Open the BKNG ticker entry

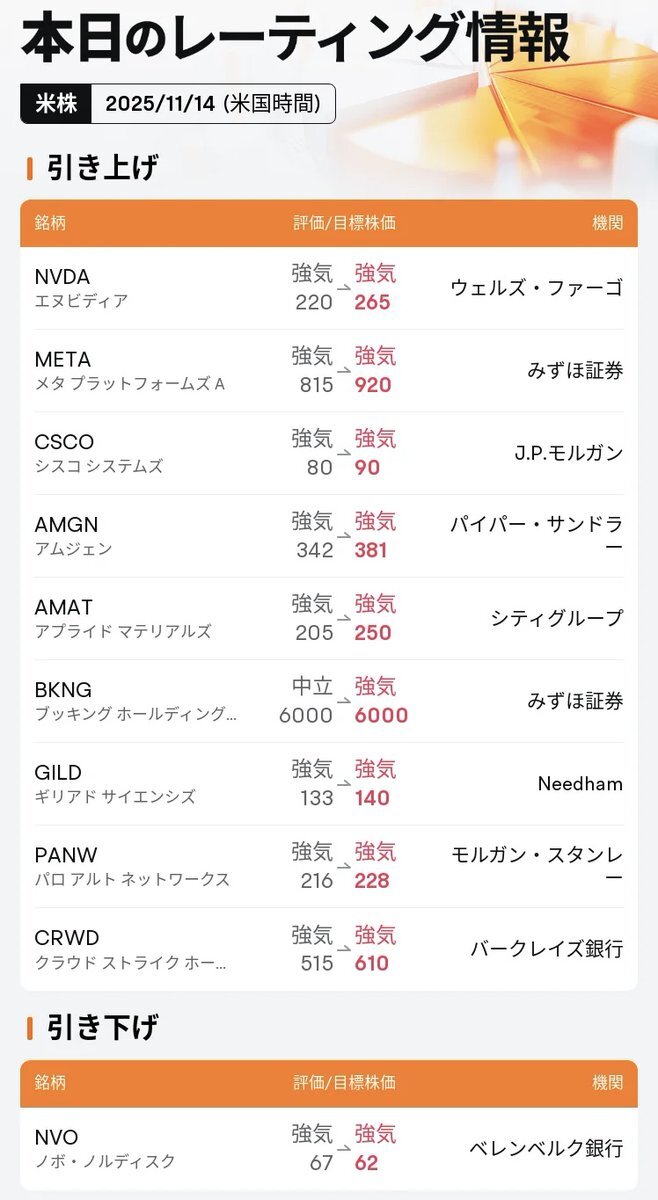coord(63,690)
